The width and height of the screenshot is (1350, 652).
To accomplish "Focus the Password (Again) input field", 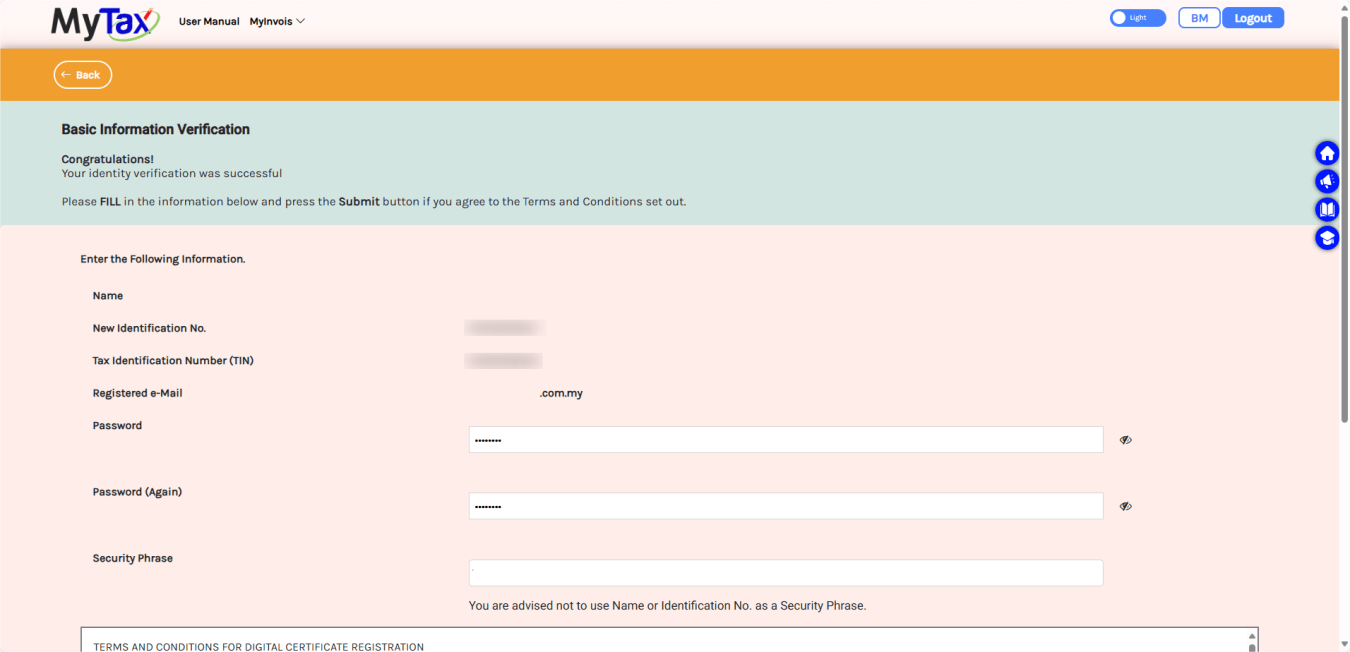I will (x=786, y=506).
